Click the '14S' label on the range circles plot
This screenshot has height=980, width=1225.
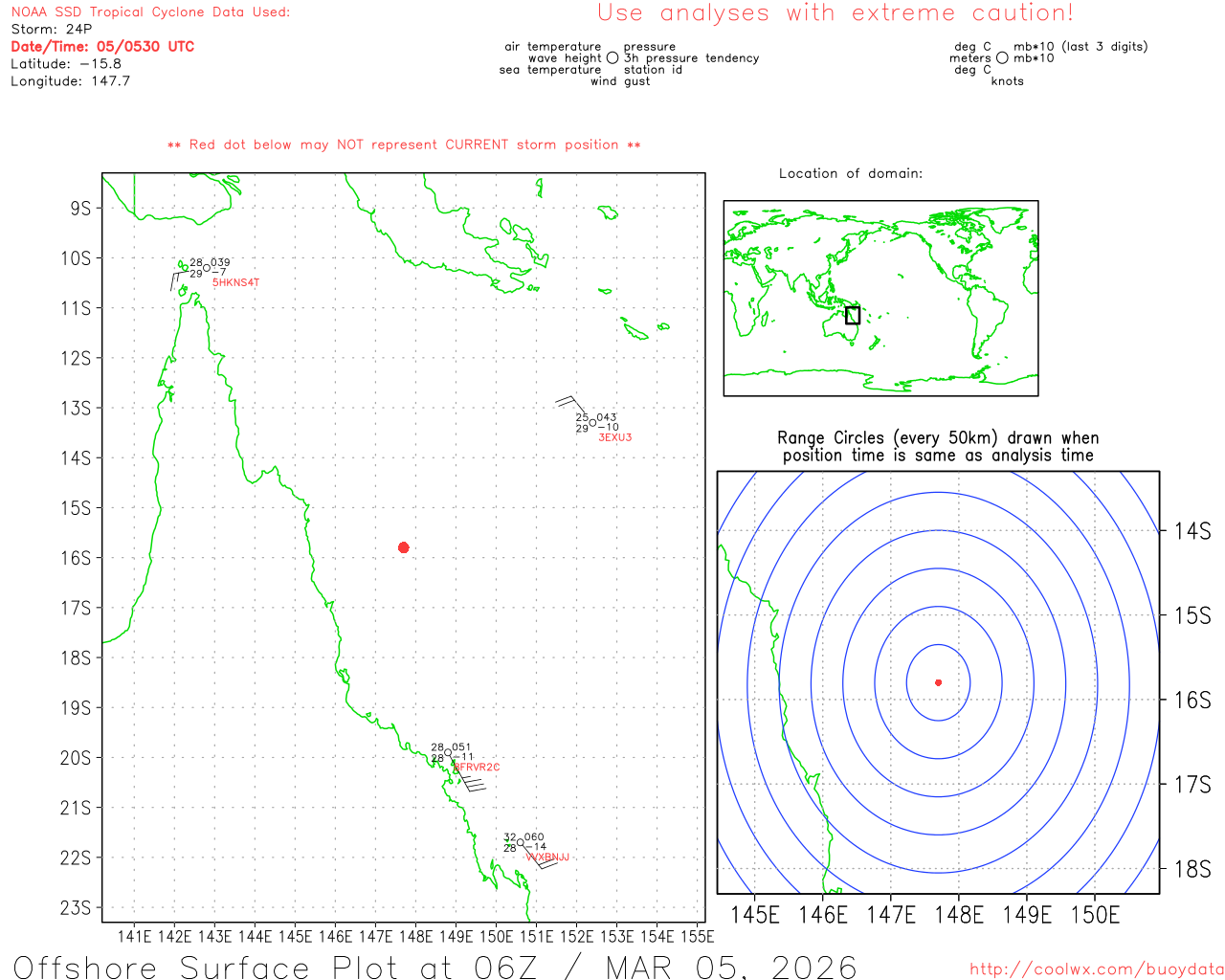tap(1192, 530)
